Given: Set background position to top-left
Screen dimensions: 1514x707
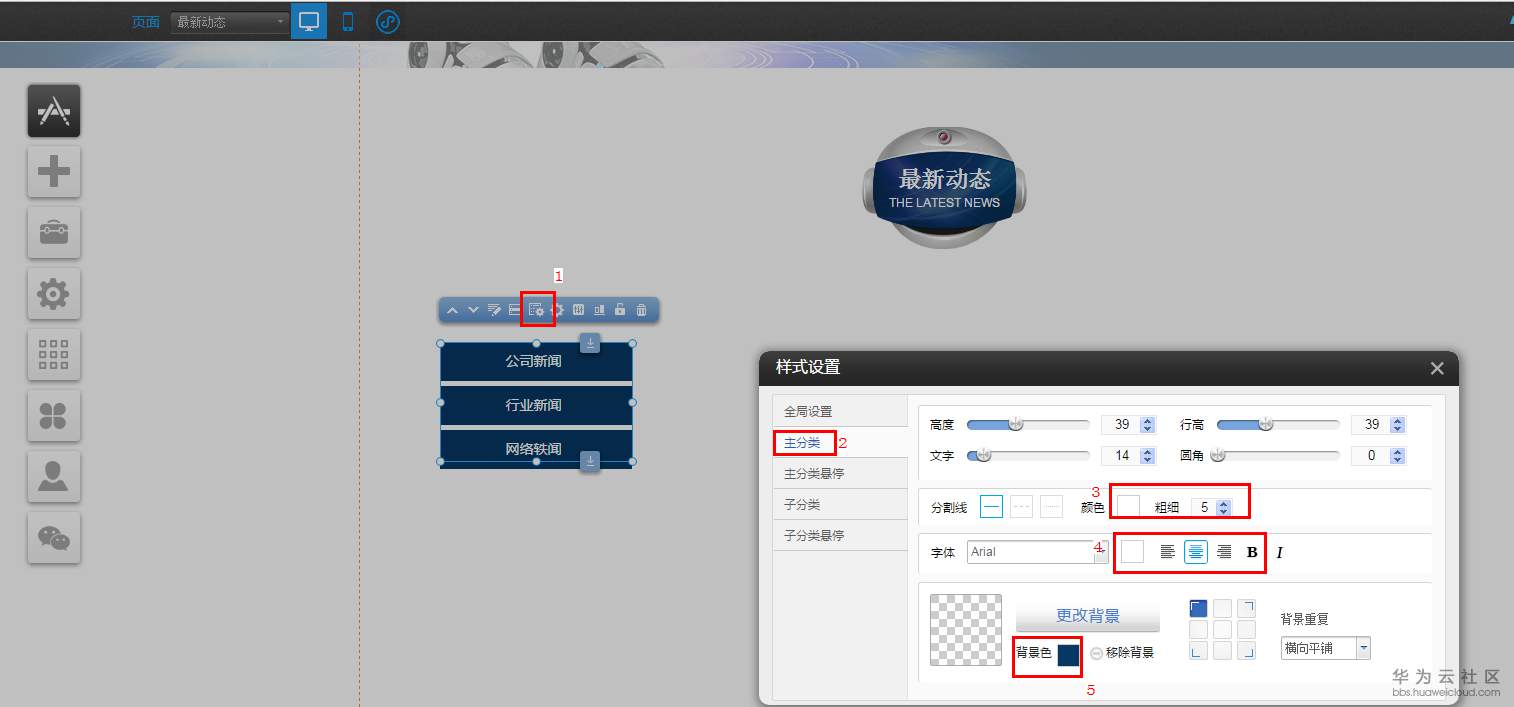Looking at the screenshot, I should pos(1198,608).
